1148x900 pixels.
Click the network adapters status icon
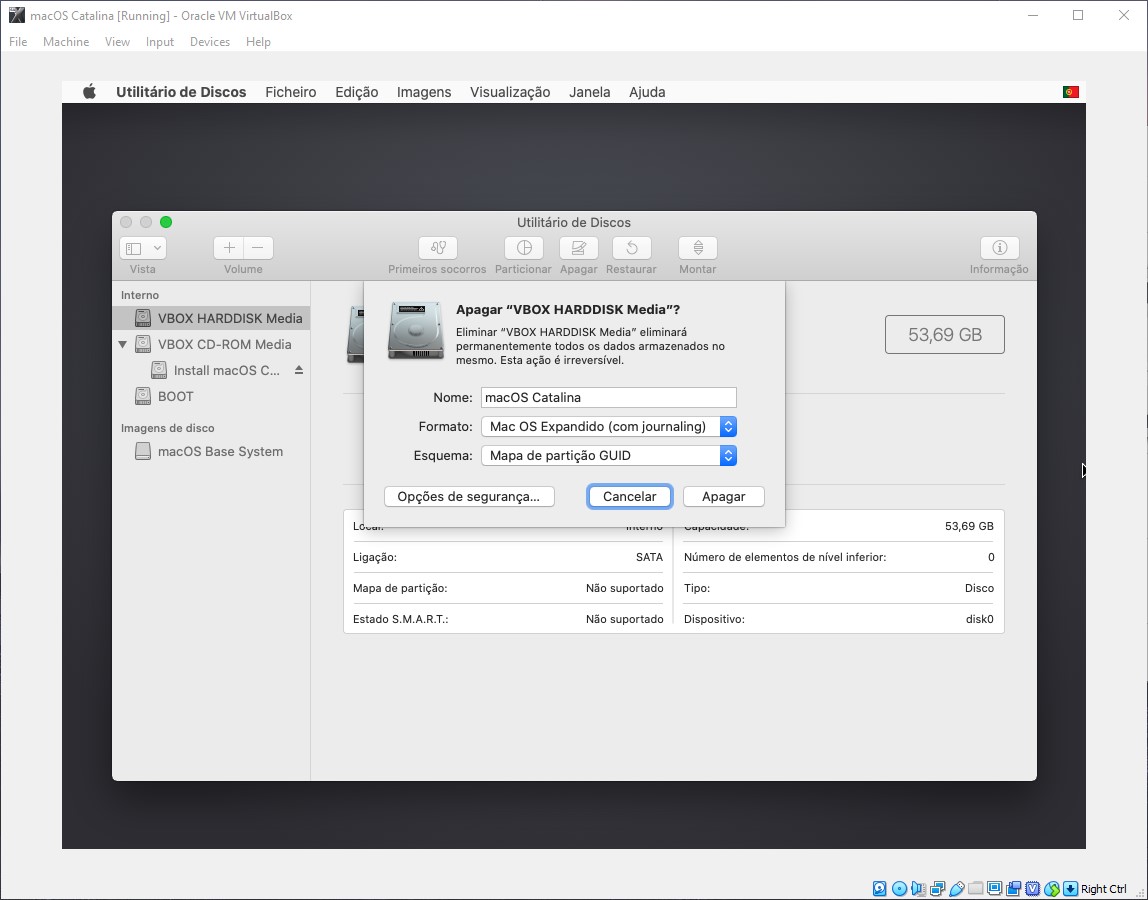point(937,889)
